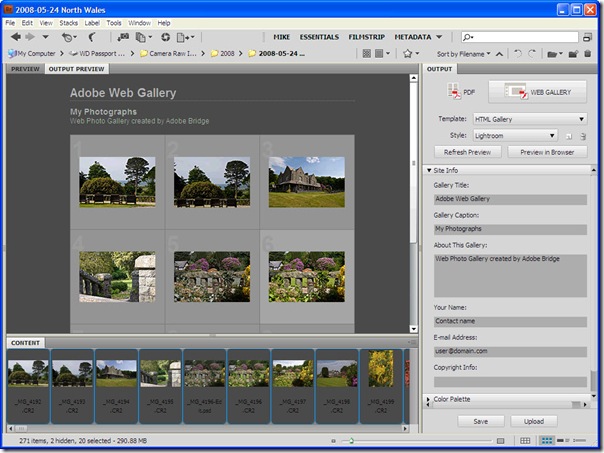Click gallery preview image number 3
This screenshot has width=604, height=453.
[x=307, y=182]
